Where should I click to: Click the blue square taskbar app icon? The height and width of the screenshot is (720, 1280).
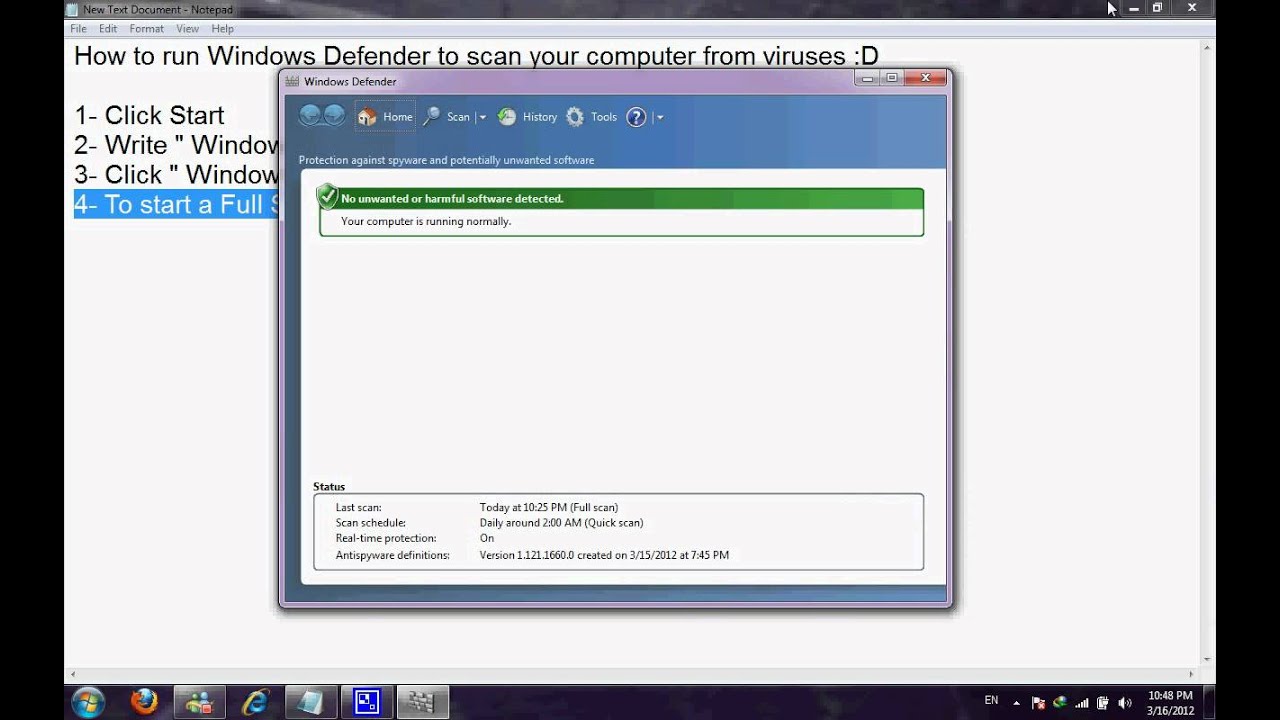tap(367, 702)
